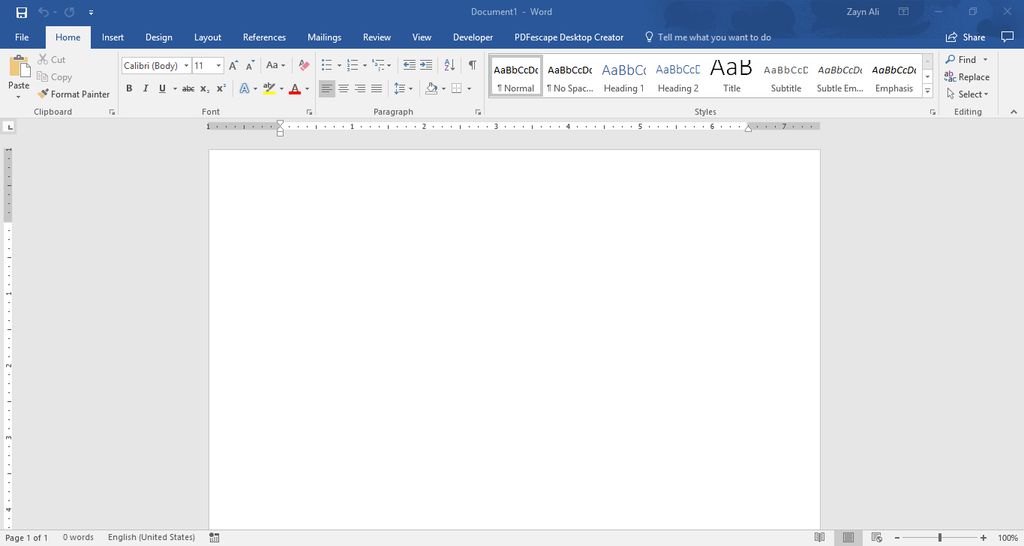Collapse the ribbon with chevron
The image size is (1024, 546).
point(1014,112)
